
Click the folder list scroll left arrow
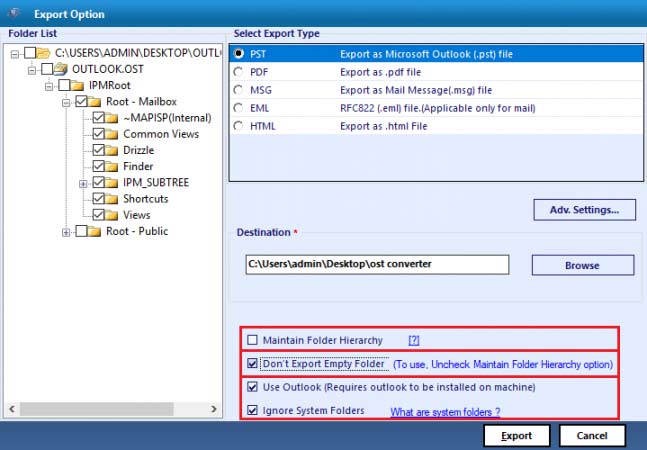(12, 409)
